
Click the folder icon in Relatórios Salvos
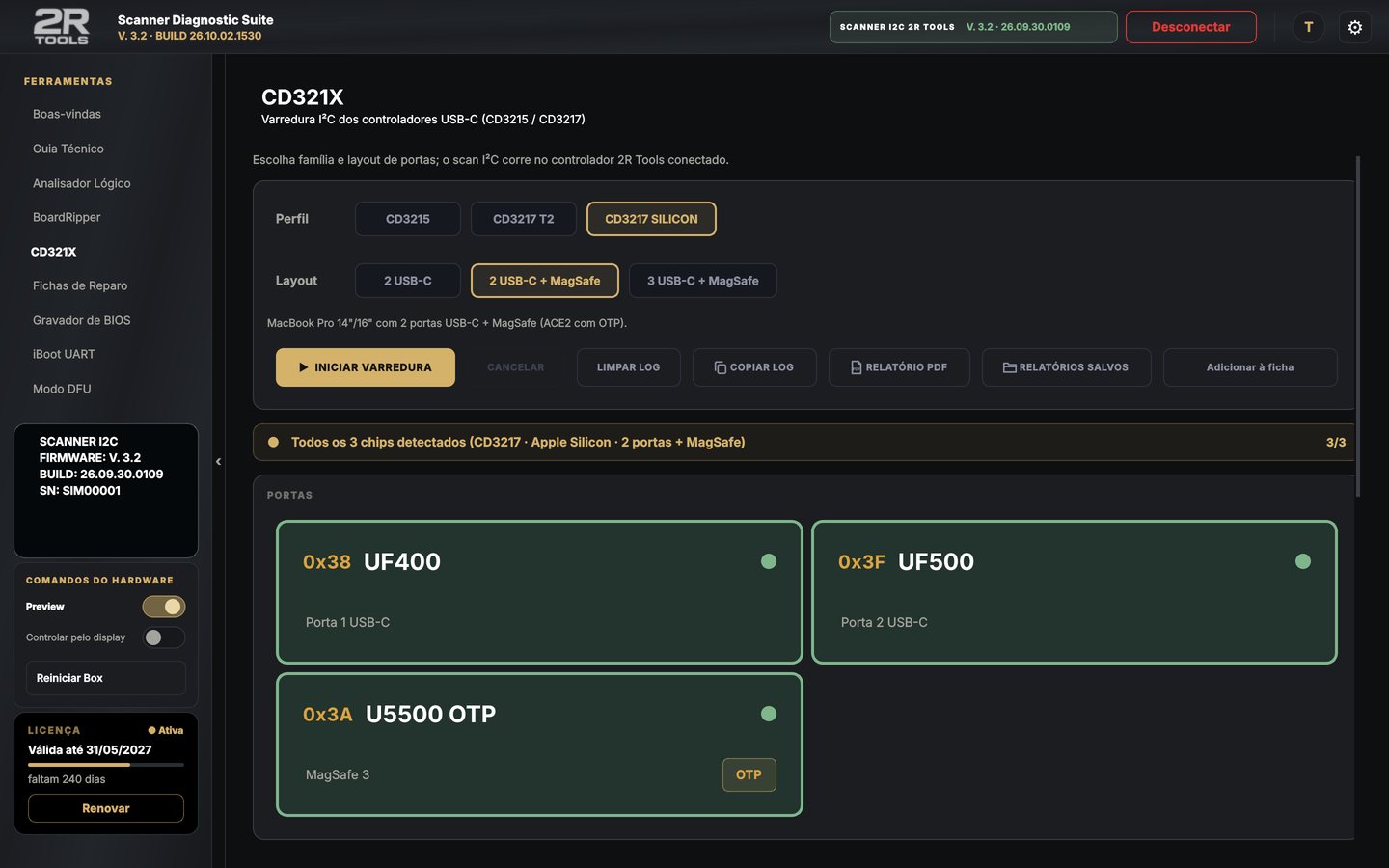[1009, 367]
